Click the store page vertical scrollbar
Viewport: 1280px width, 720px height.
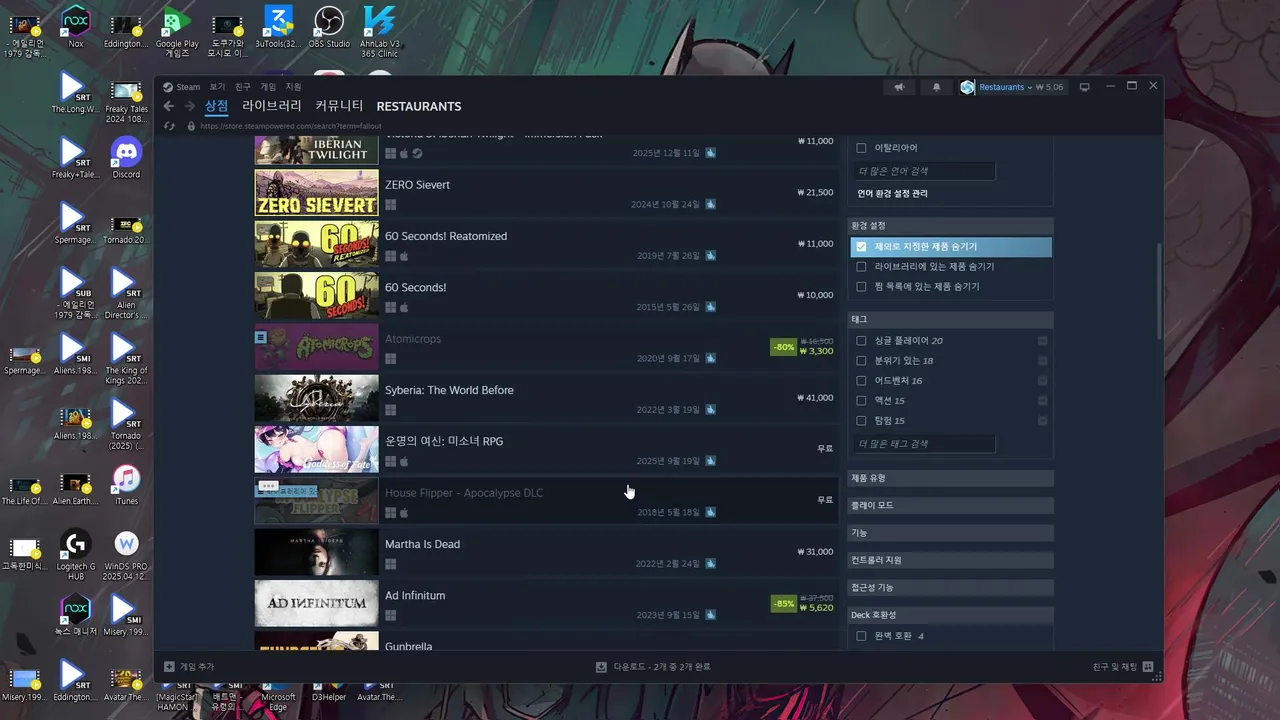(x=1159, y=290)
